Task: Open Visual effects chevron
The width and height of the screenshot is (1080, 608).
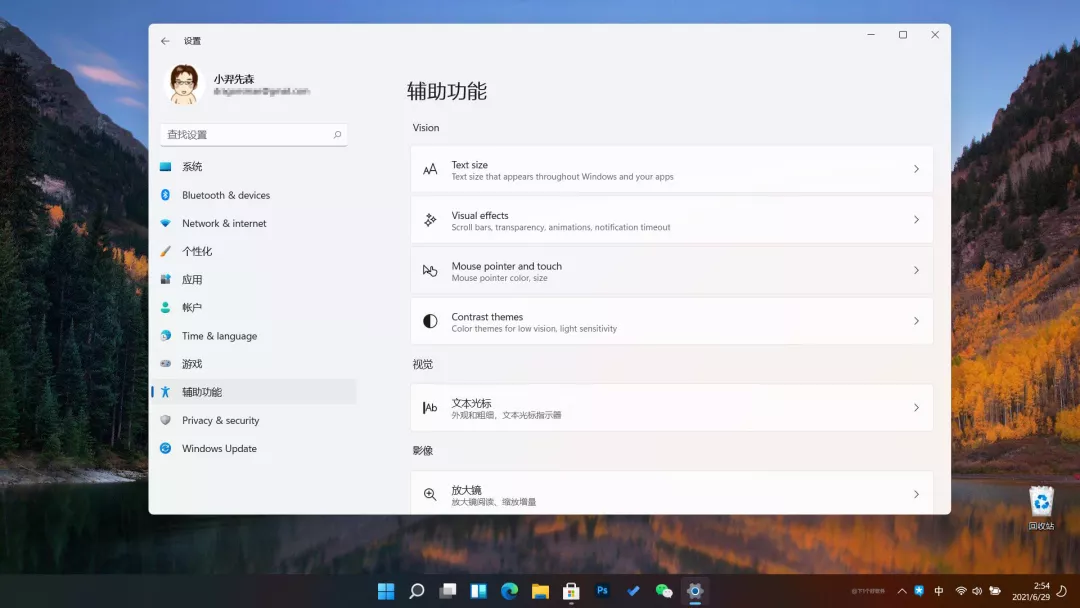Action: 916,220
